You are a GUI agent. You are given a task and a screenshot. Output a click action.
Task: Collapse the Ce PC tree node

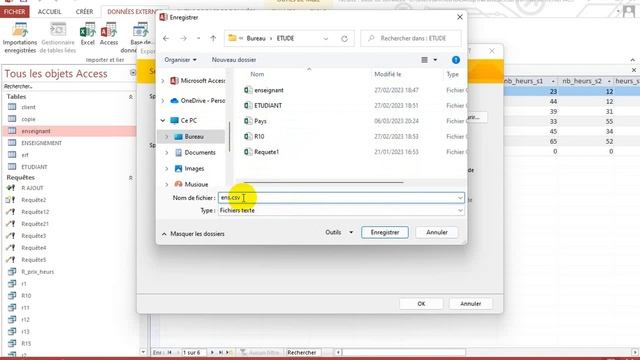(163, 121)
